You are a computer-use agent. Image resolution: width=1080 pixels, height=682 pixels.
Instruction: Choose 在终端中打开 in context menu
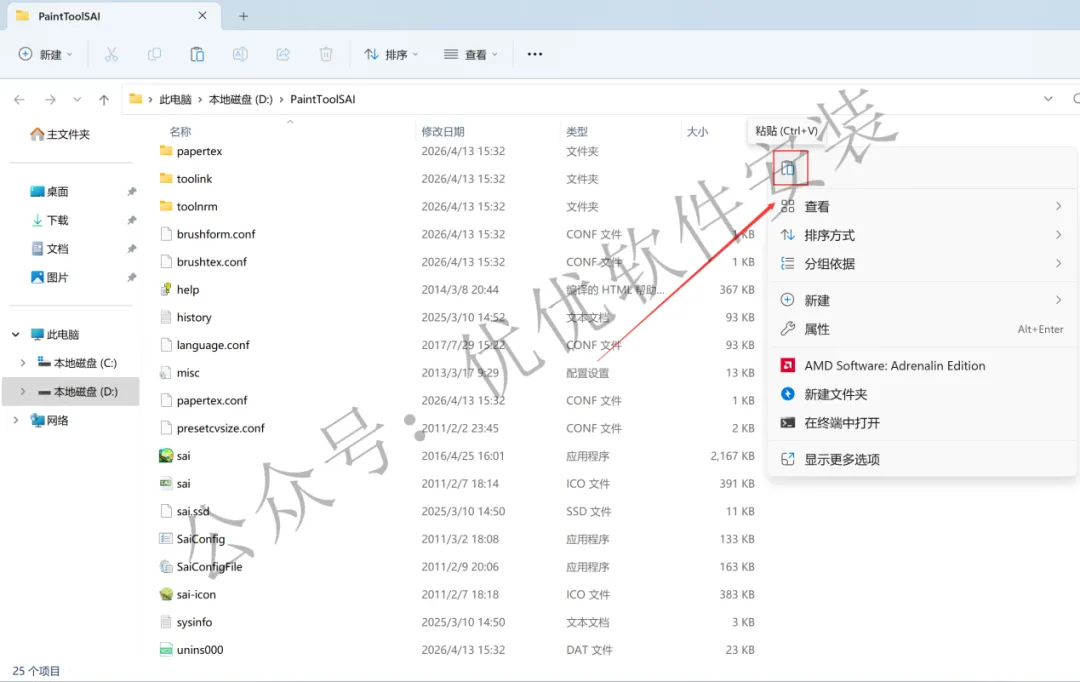pyautogui.click(x=922, y=423)
